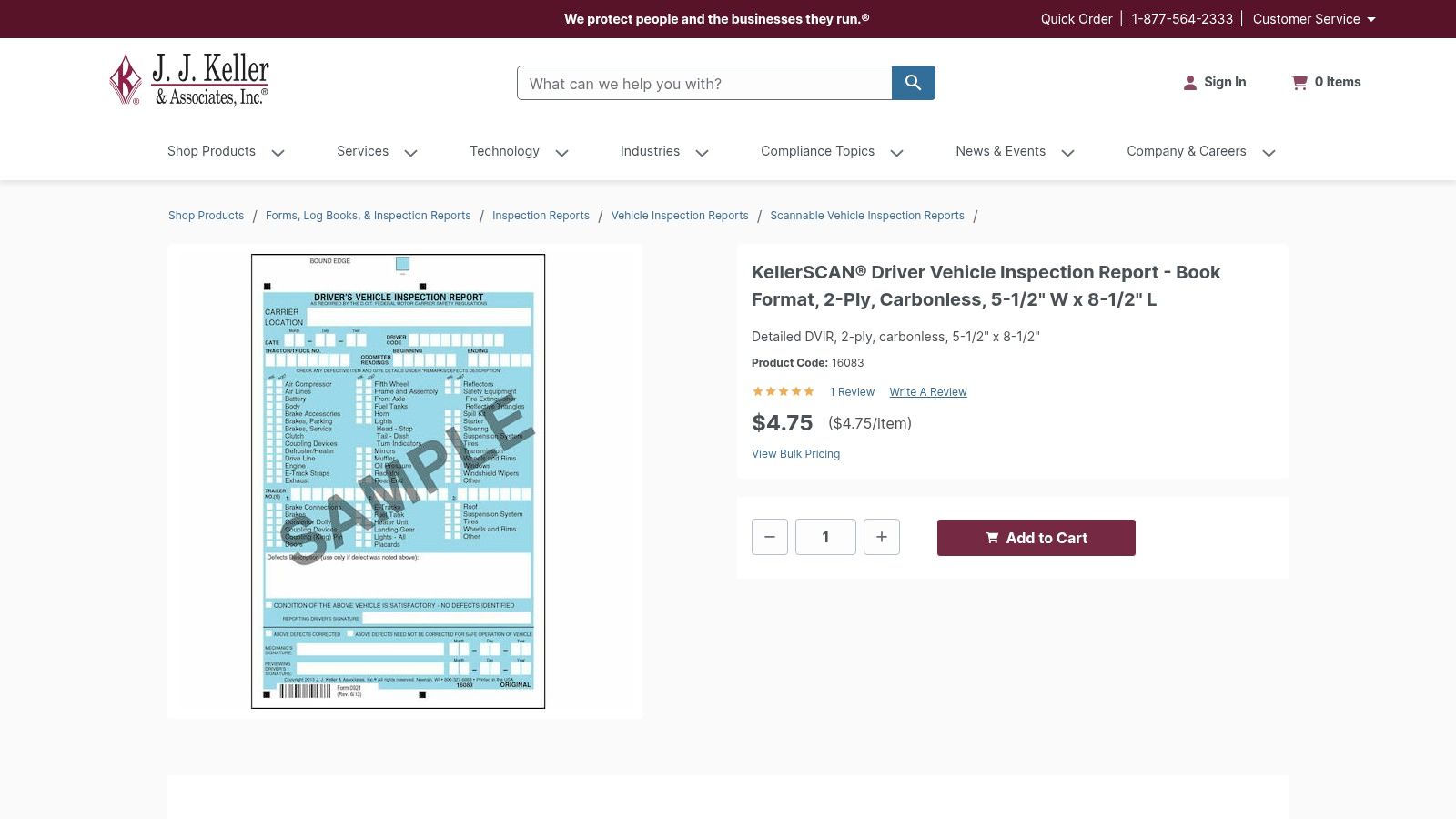Click the Sign In link
The width and height of the screenshot is (1456, 819).
[1225, 82]
